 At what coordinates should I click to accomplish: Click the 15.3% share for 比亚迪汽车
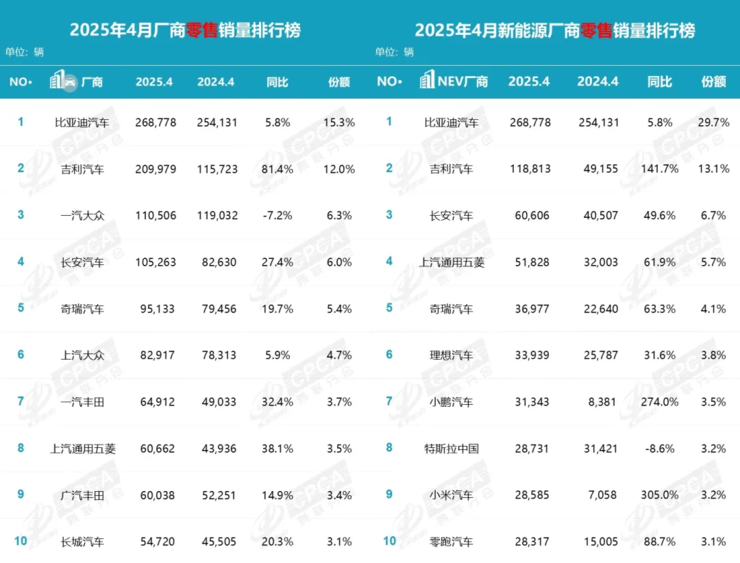pos(339,123)
